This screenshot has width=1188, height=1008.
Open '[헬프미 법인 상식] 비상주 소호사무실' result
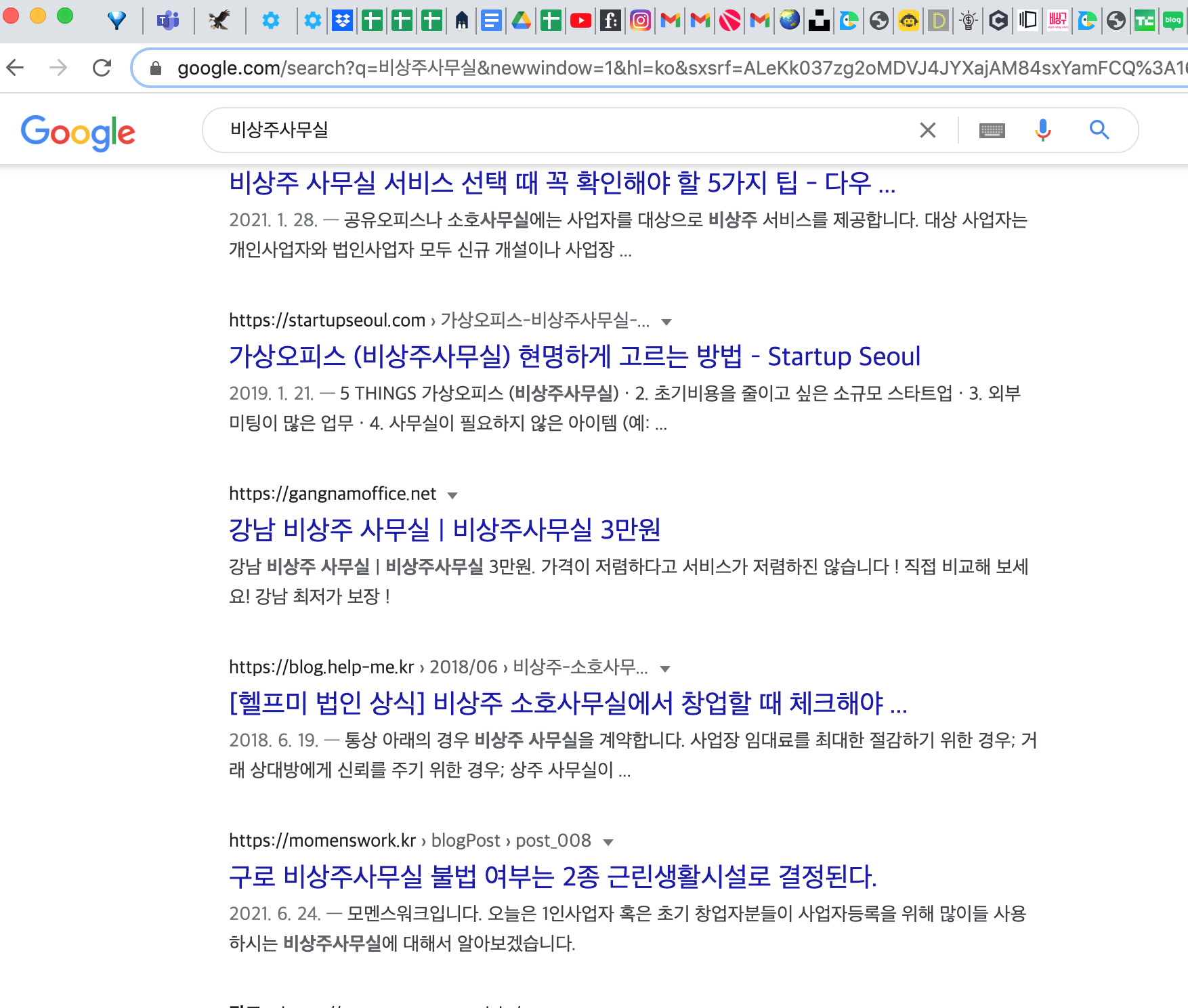[x=568, y=703]
